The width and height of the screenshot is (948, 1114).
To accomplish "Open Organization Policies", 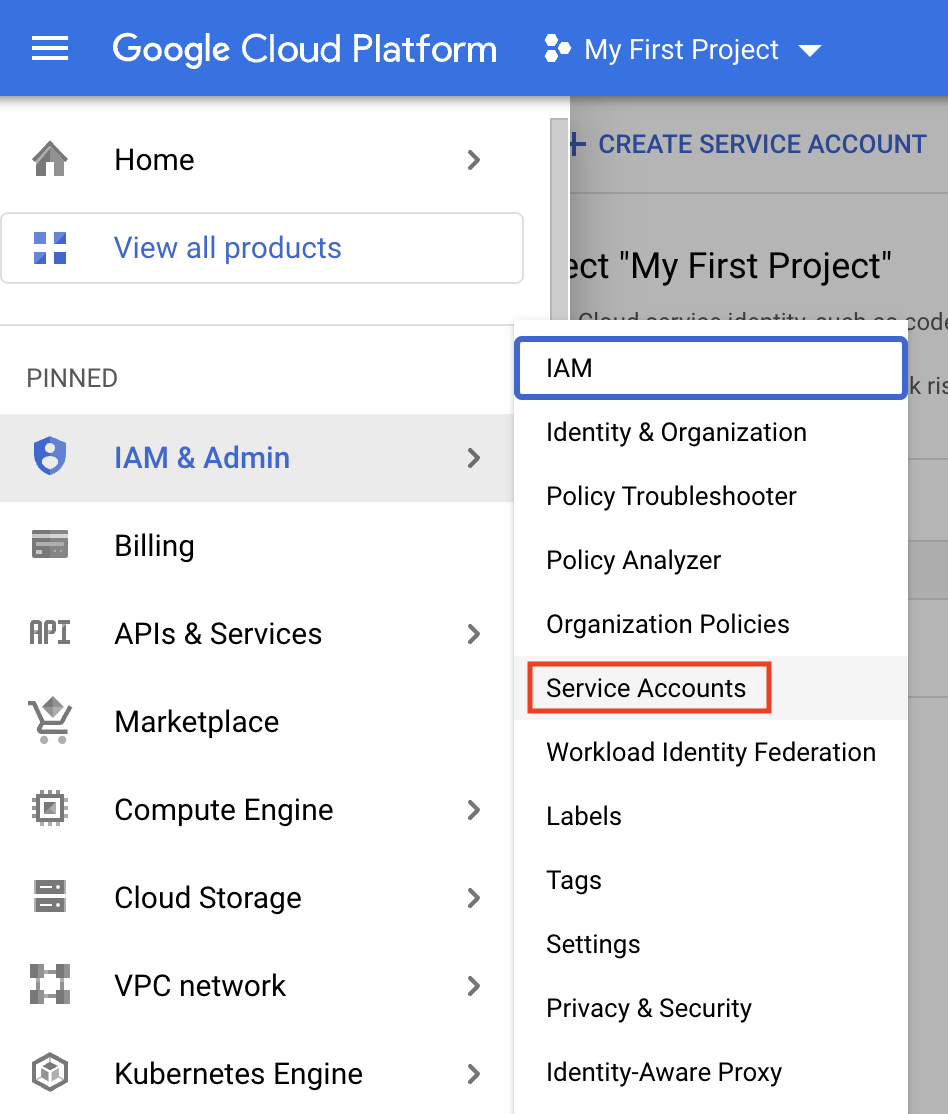I will (711, 624).
